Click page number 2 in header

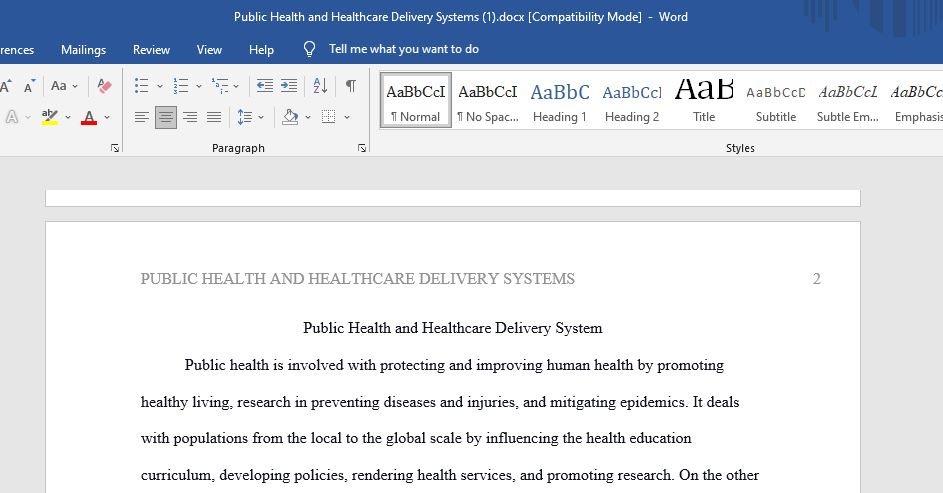pos(816,279)
